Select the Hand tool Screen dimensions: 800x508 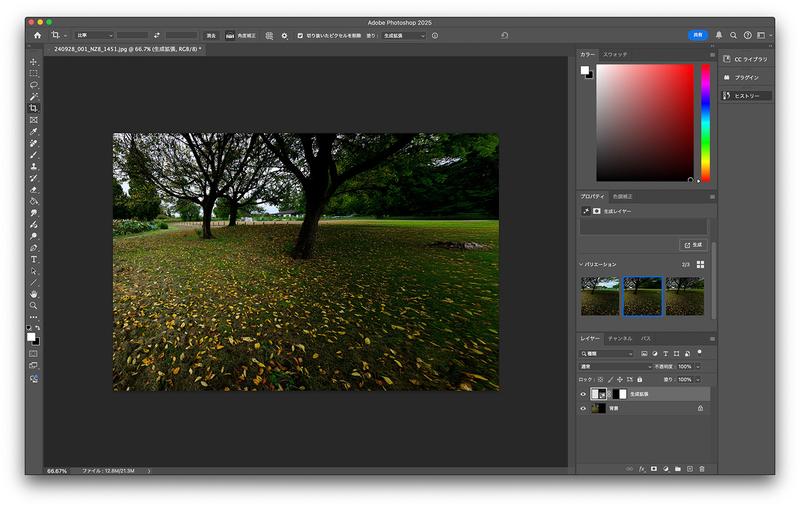(33, 294)
